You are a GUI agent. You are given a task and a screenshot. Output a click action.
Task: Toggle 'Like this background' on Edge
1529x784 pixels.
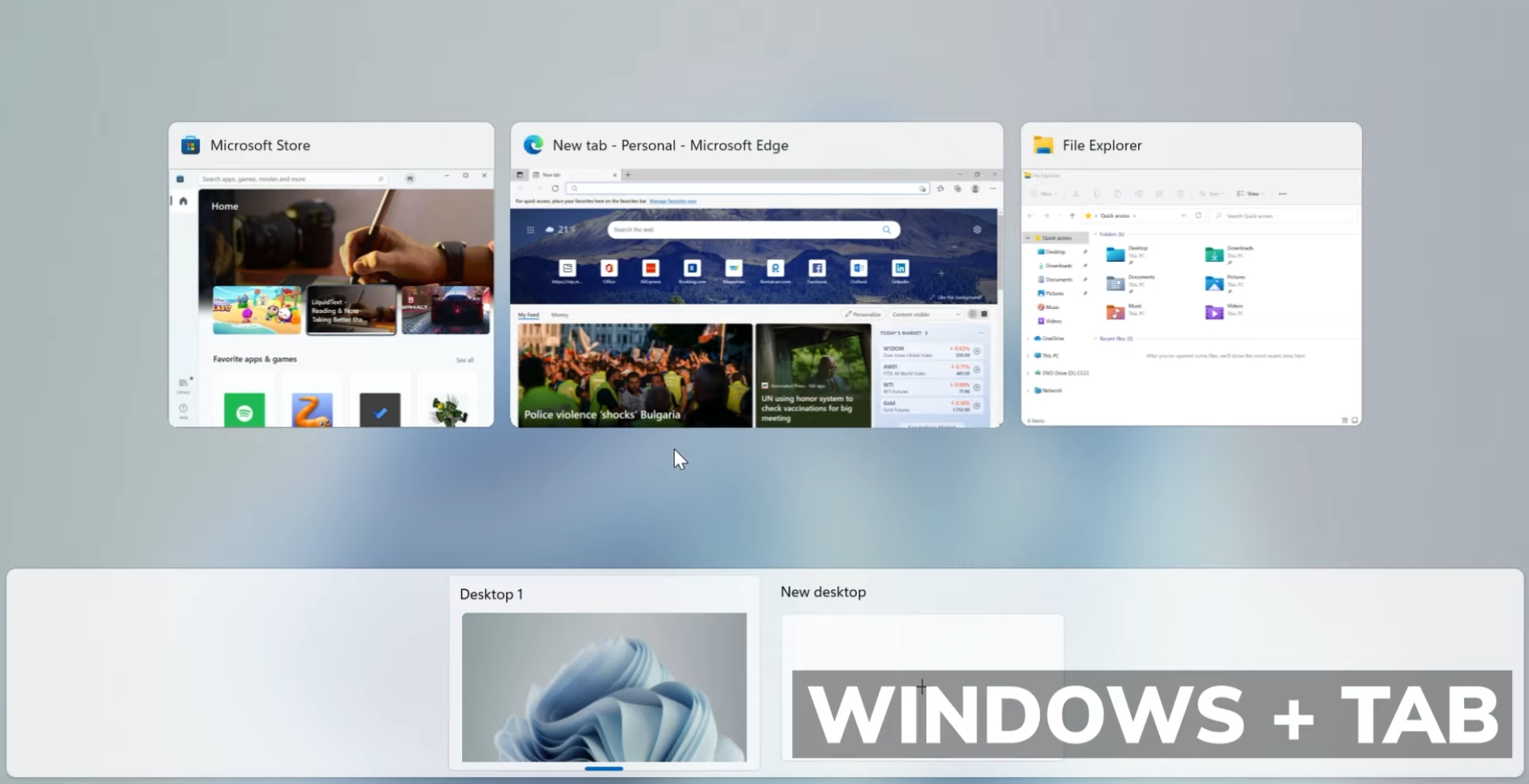[957, 298]
